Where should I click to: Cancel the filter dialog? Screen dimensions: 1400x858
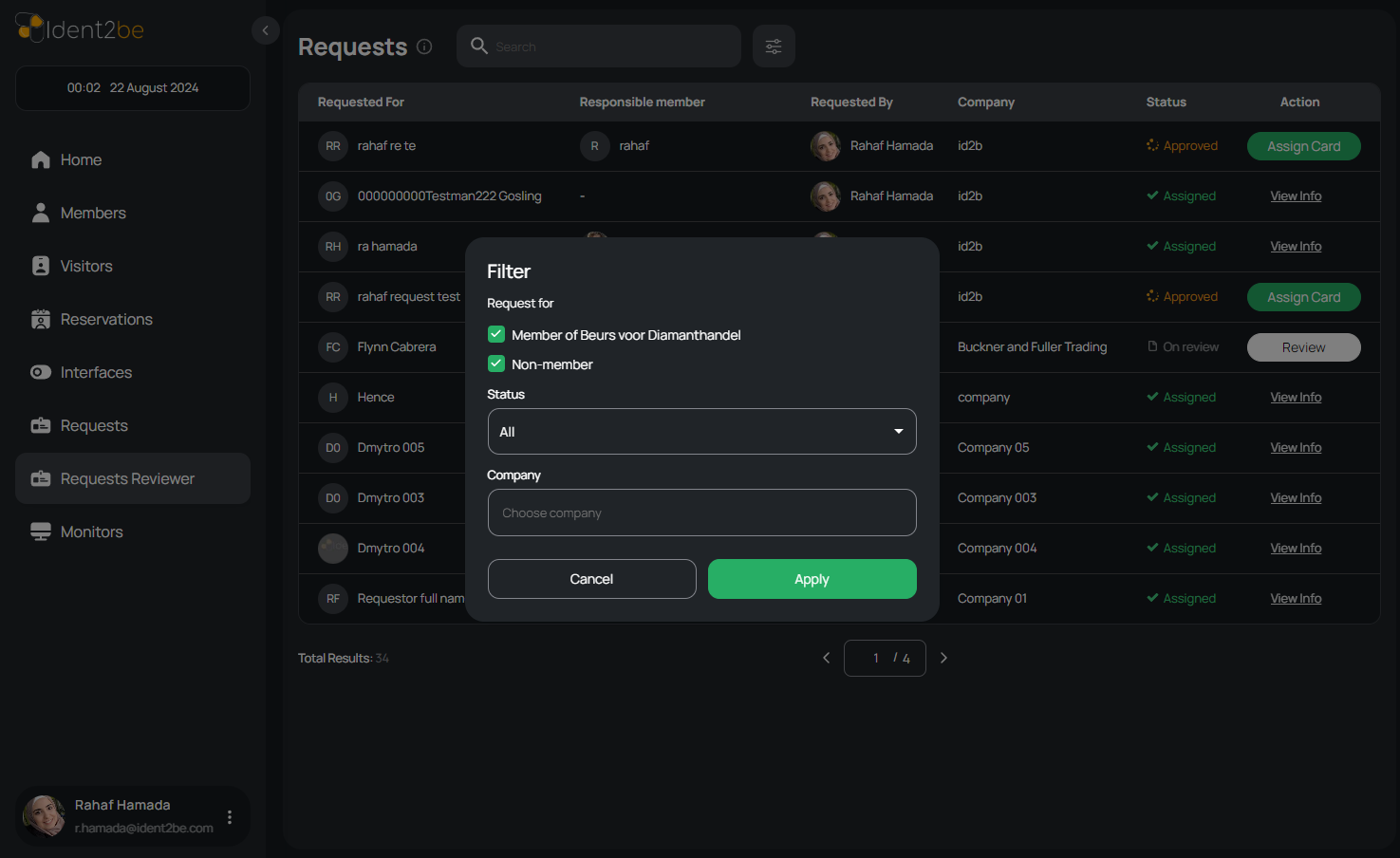pyautogui.click(x=592, y=579)
